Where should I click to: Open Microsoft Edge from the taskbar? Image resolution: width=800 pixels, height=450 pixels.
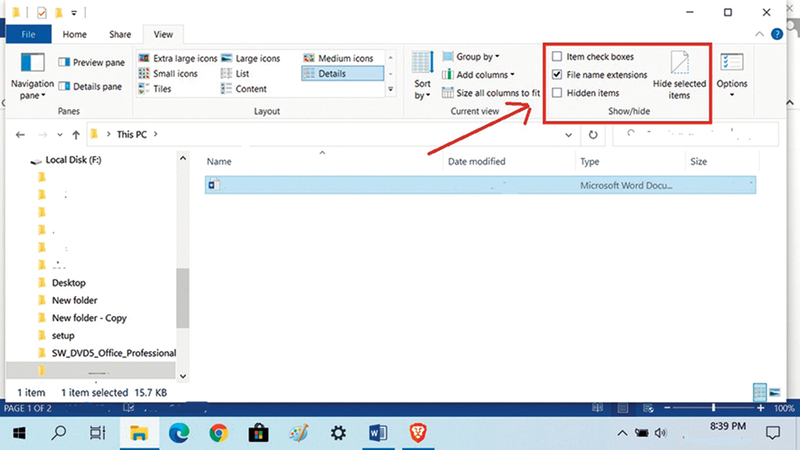click(x=179, y=433)
